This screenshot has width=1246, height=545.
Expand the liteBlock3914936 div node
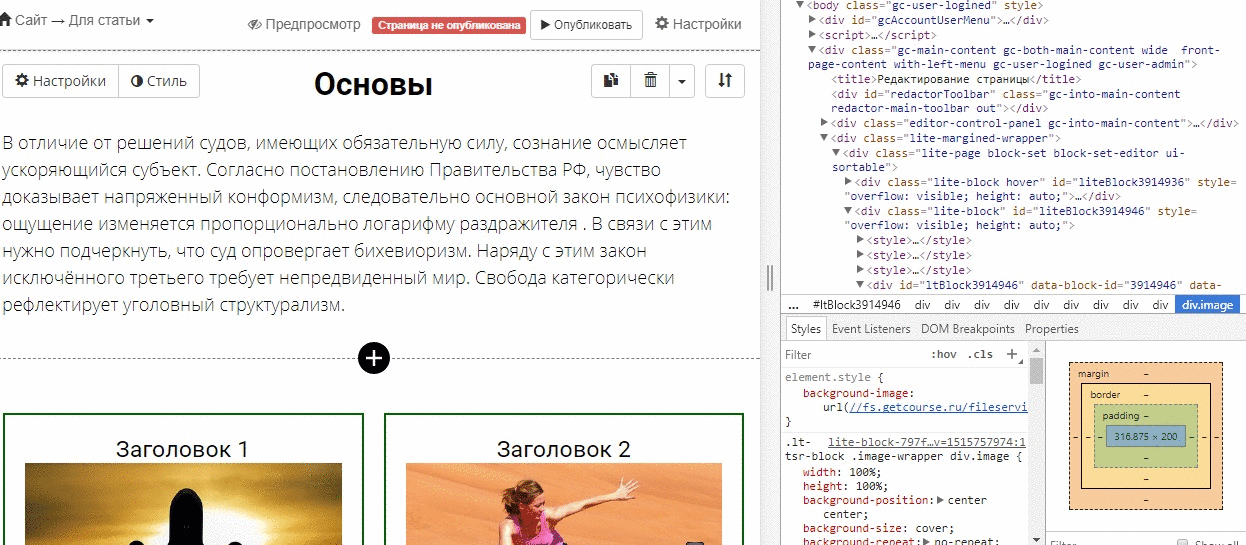pyautogui.click(x=848, y=182)
